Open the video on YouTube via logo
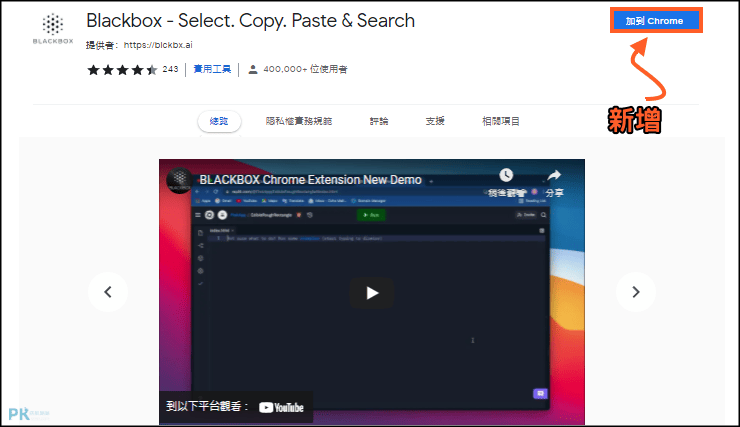Screen dimensions: 740x427 point(281,407)
